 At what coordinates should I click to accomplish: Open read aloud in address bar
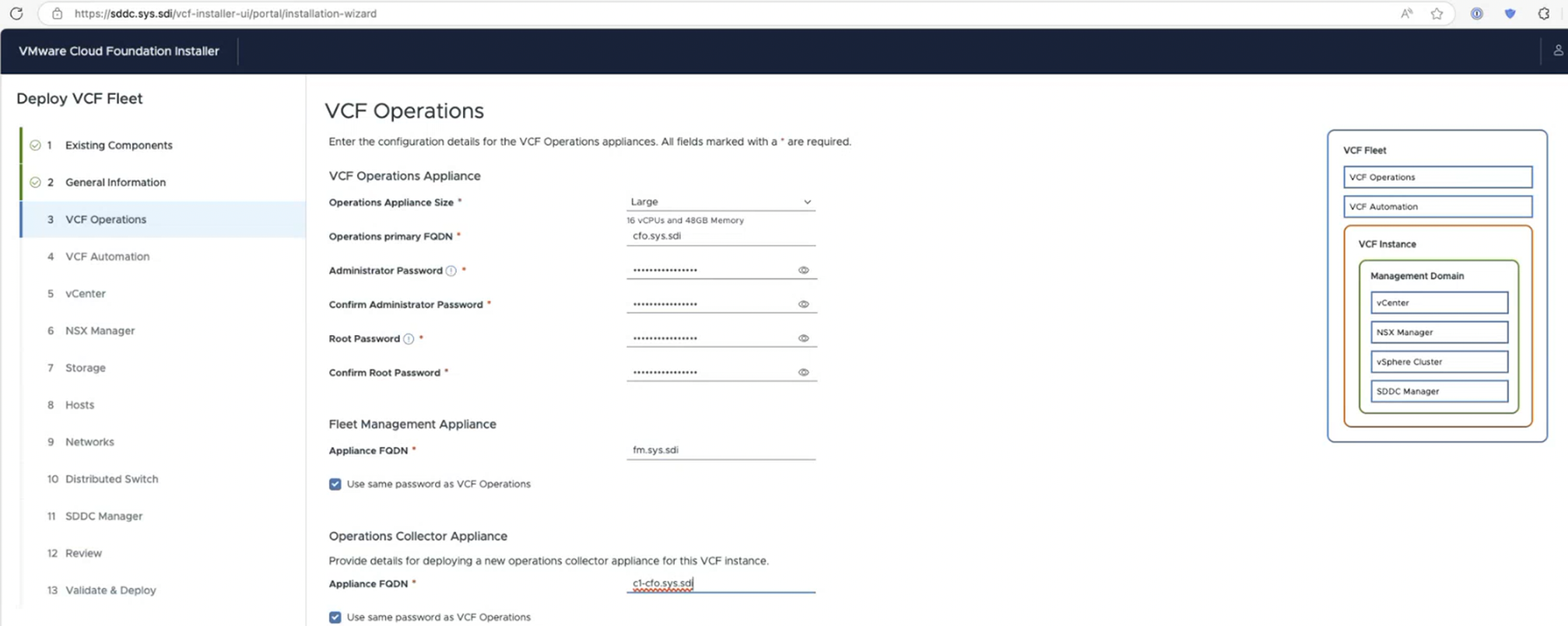(x=1406, y=13)
